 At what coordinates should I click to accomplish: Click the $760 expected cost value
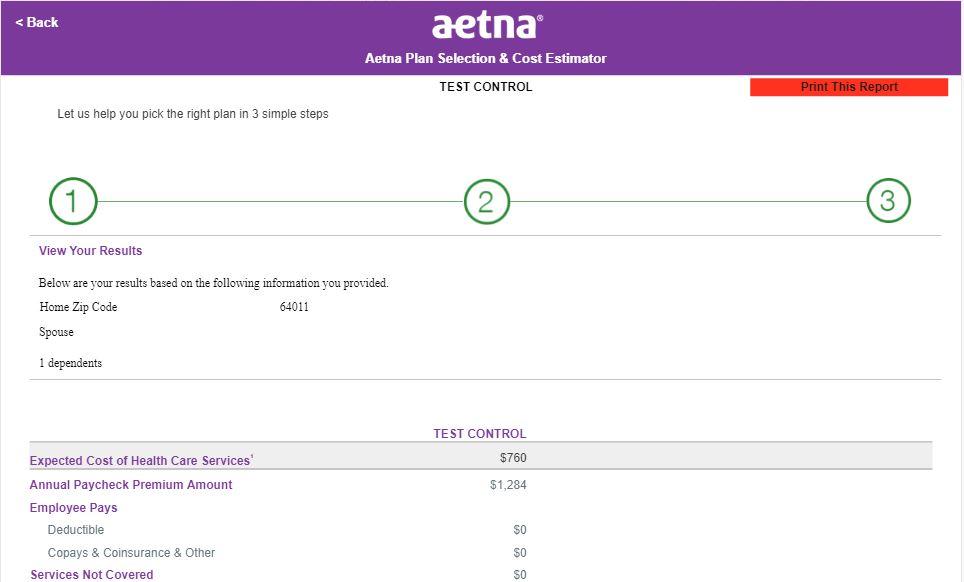click(513, 459)
